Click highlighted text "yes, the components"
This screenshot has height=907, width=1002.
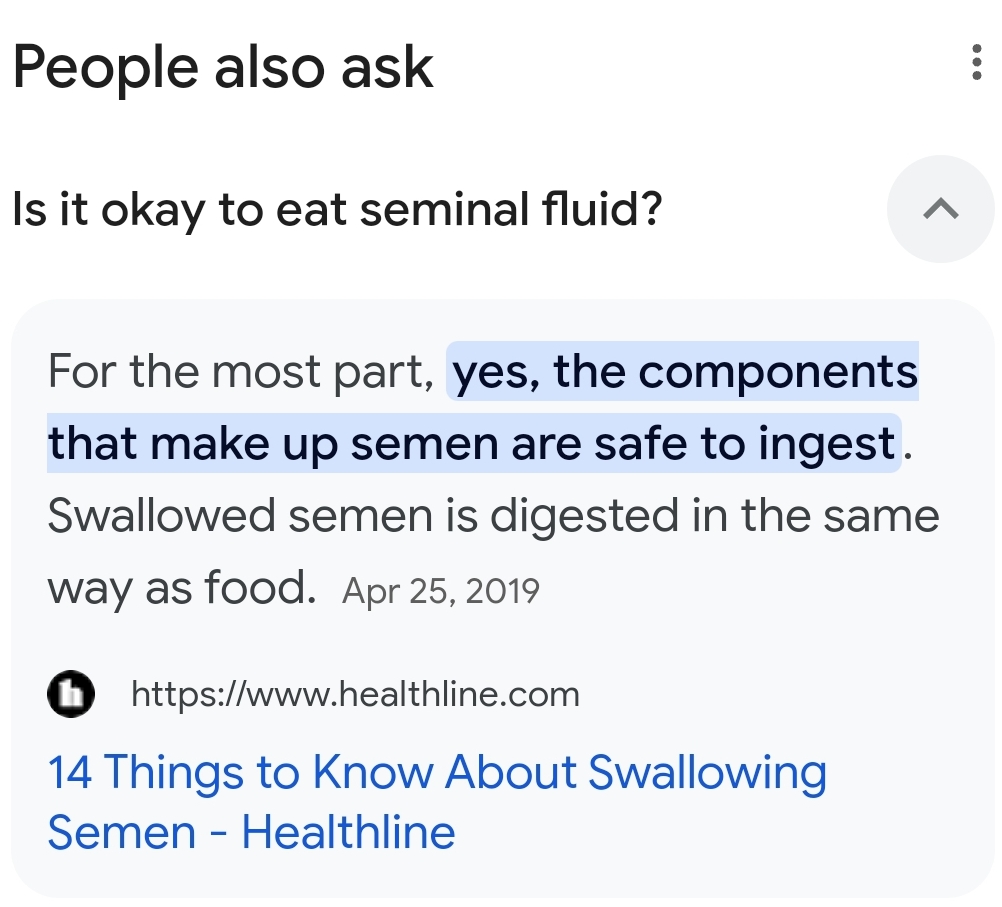[x=684, y=371]
